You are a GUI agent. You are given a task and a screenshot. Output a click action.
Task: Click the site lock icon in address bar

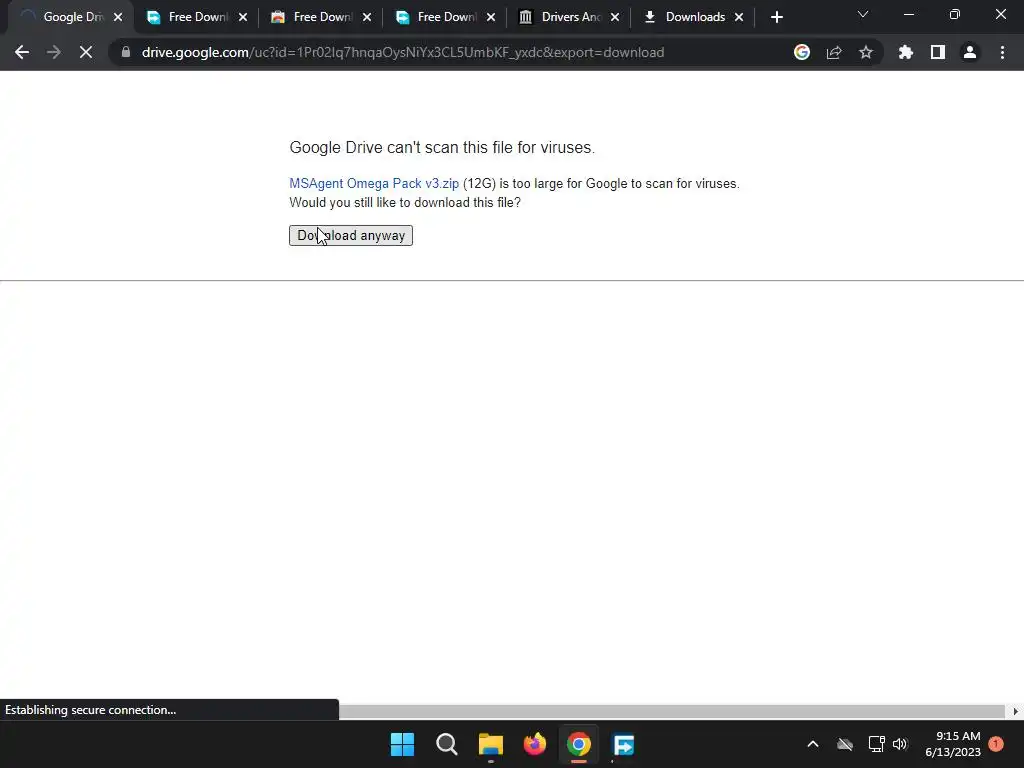pos(126,52)
